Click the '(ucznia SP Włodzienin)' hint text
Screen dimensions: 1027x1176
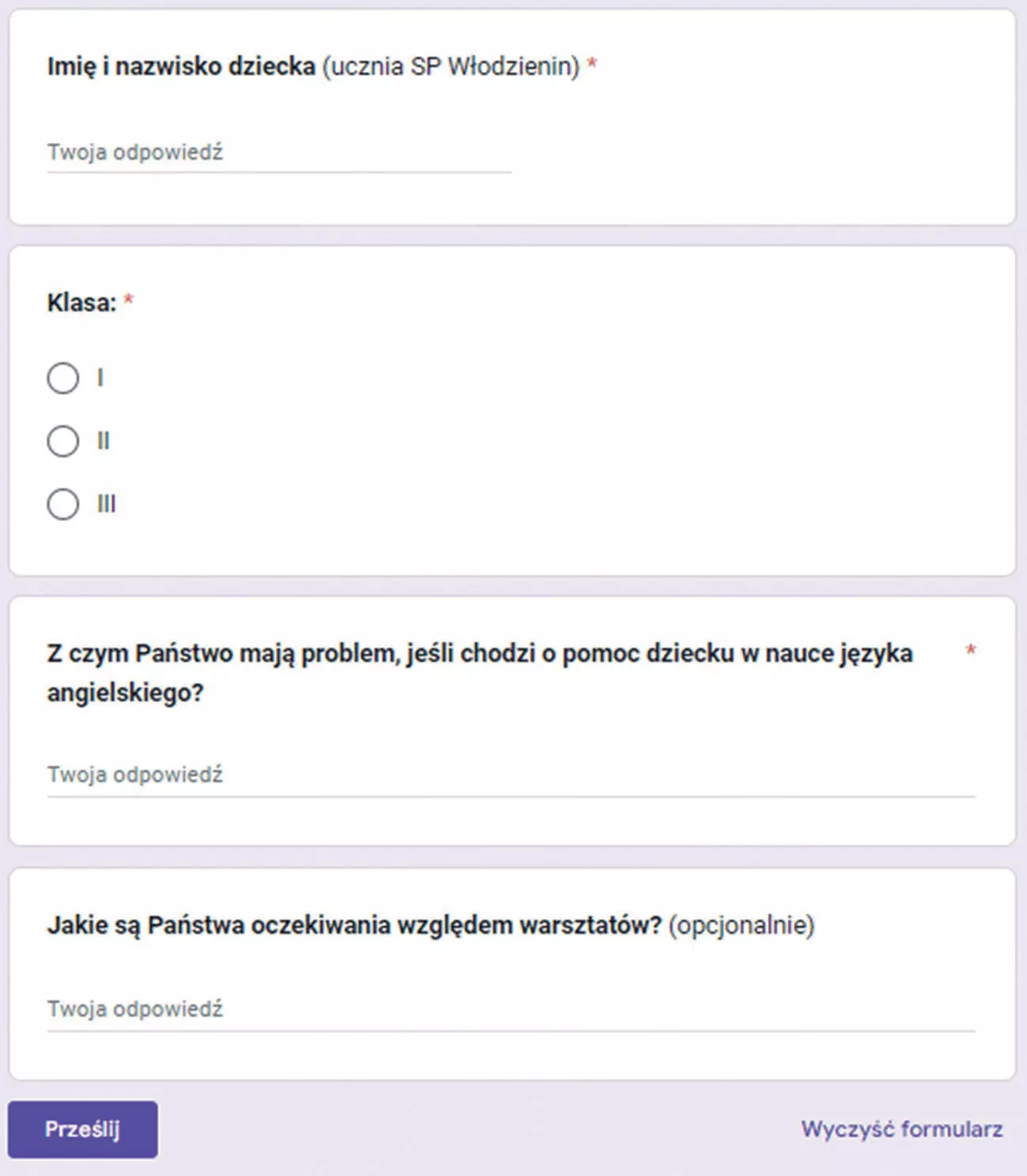[x=451, y=66]
